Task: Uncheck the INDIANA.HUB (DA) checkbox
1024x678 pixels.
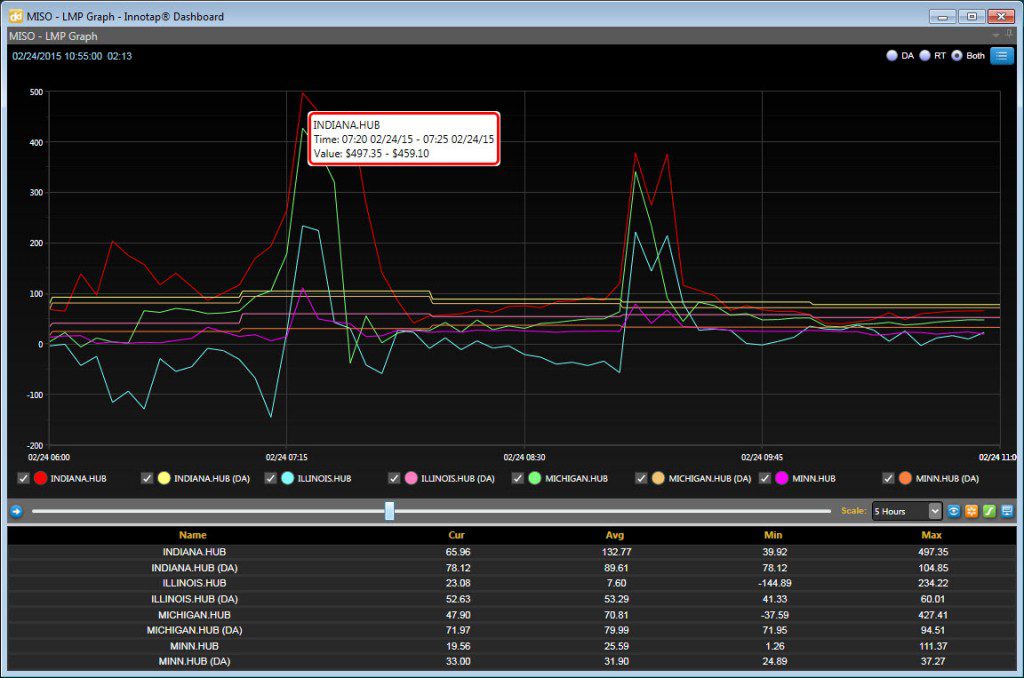Action: click(x=147, y=478)
